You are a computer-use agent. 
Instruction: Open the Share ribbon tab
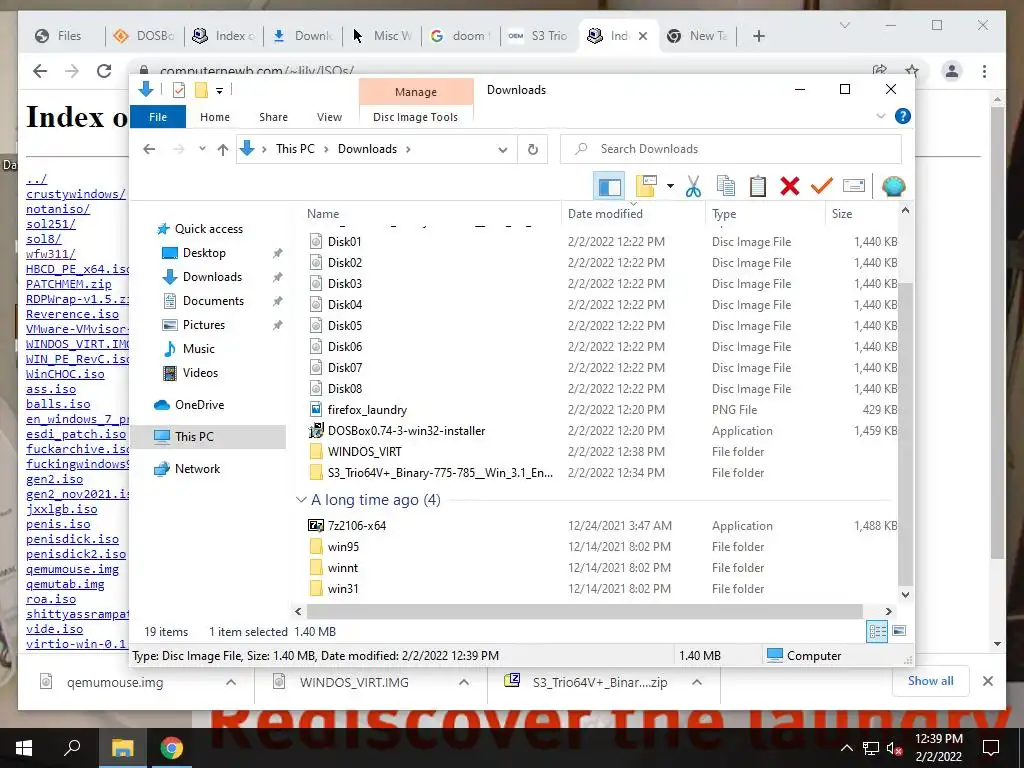point(273,117)
